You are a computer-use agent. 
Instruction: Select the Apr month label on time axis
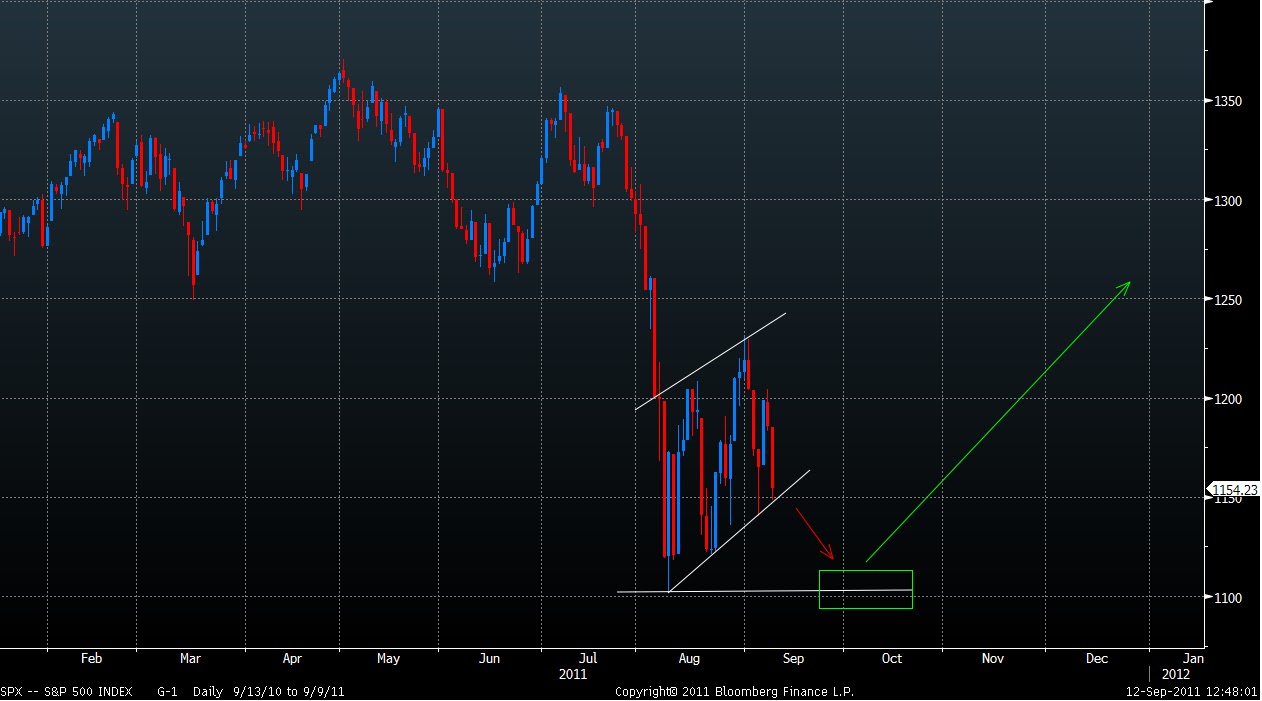(292, 659)
